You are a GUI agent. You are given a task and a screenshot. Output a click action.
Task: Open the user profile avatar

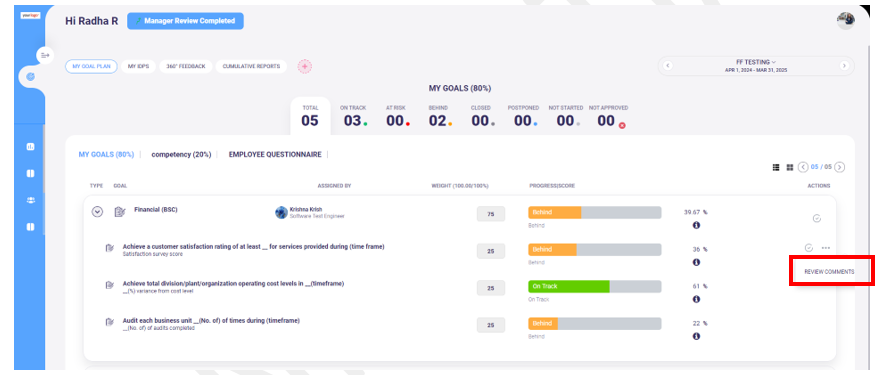click(x=846, y=20)
